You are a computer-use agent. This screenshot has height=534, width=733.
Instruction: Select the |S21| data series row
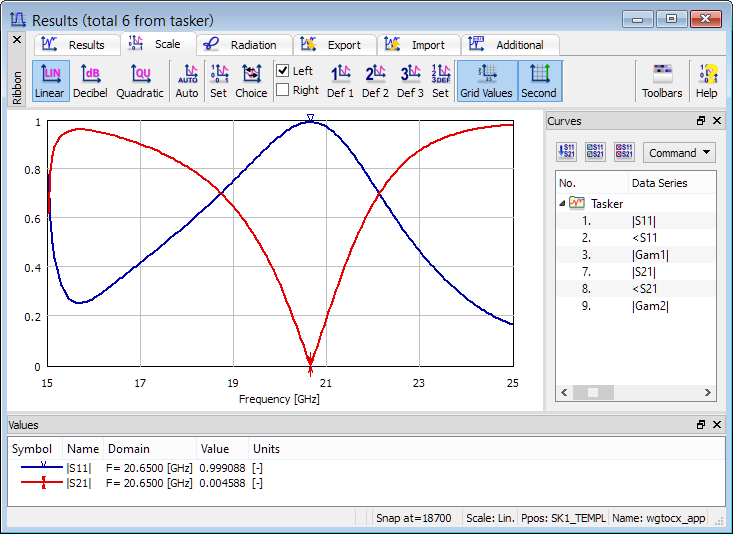pyautogui.click(x=643, y=271)
